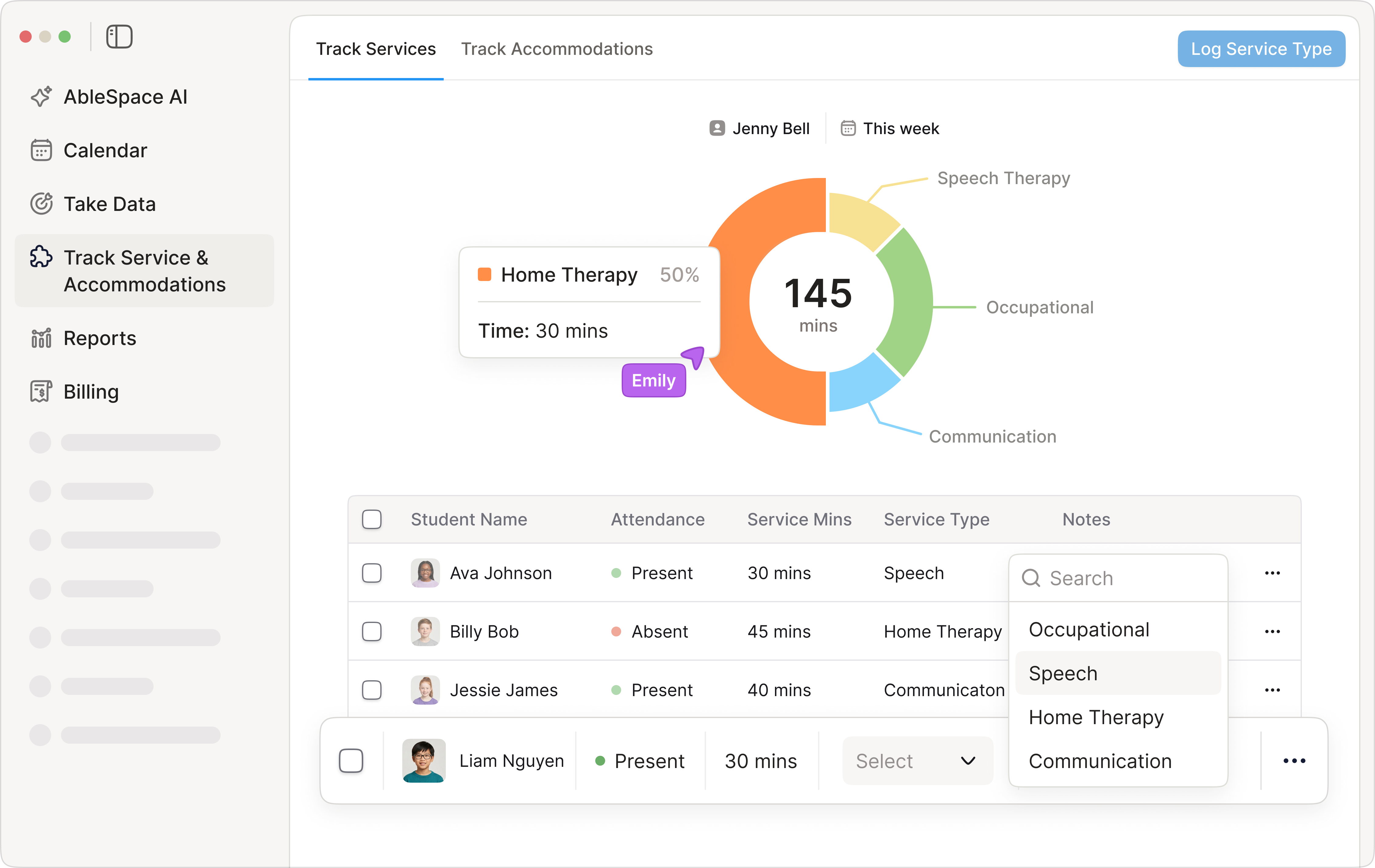
Task: Click the Take Data target icon
Action: point(41,204)
